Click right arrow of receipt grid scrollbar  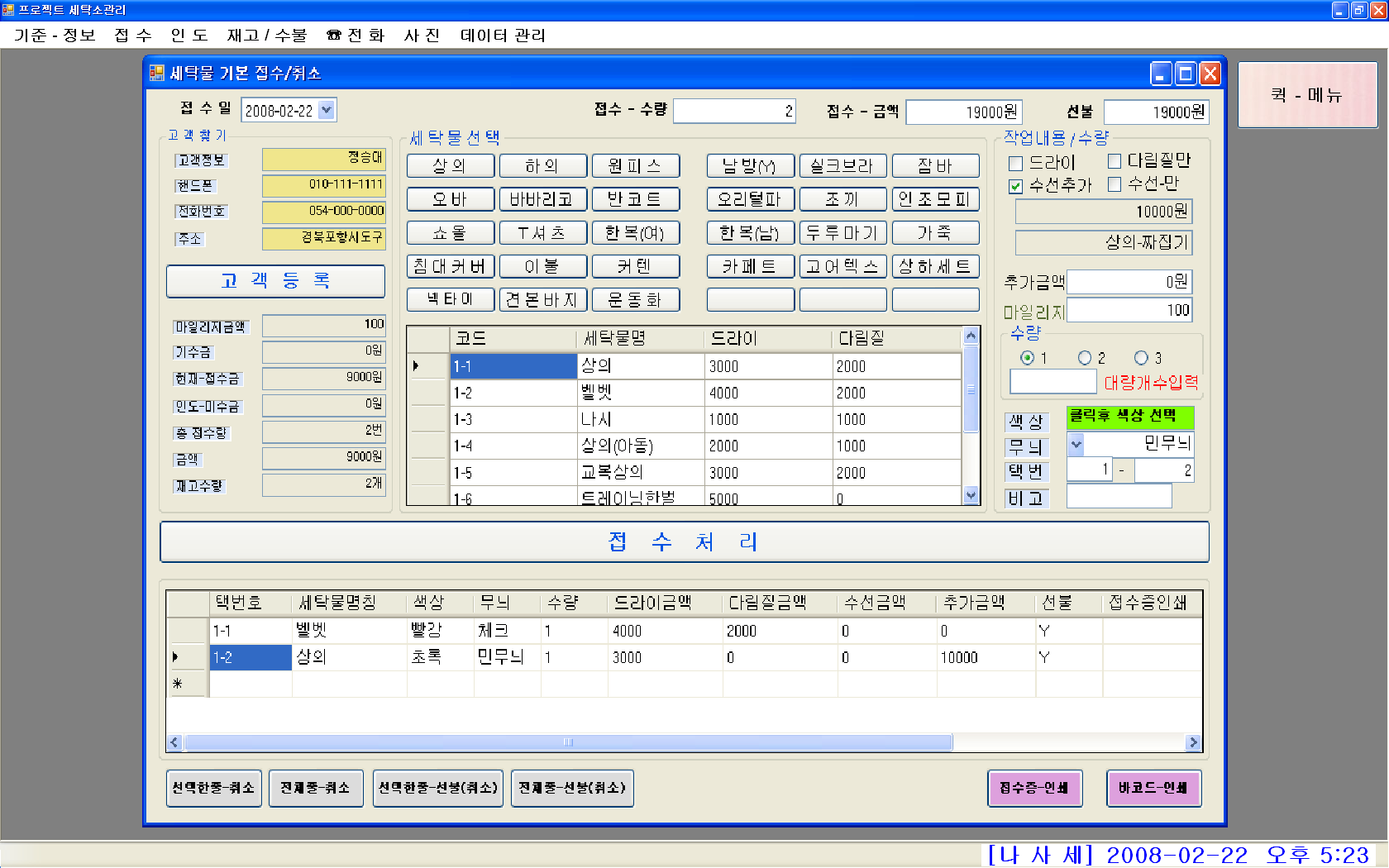1193,742
